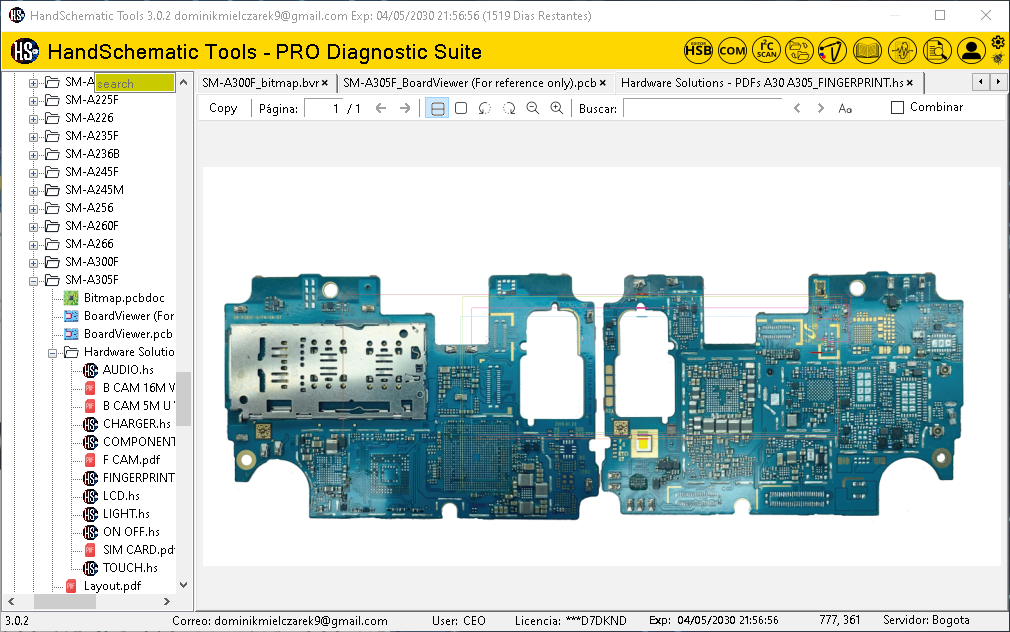The width and height of the screenshot is (1010, 632).
Task: Launch the I2C Scan tool
Action: pos(767,50)
